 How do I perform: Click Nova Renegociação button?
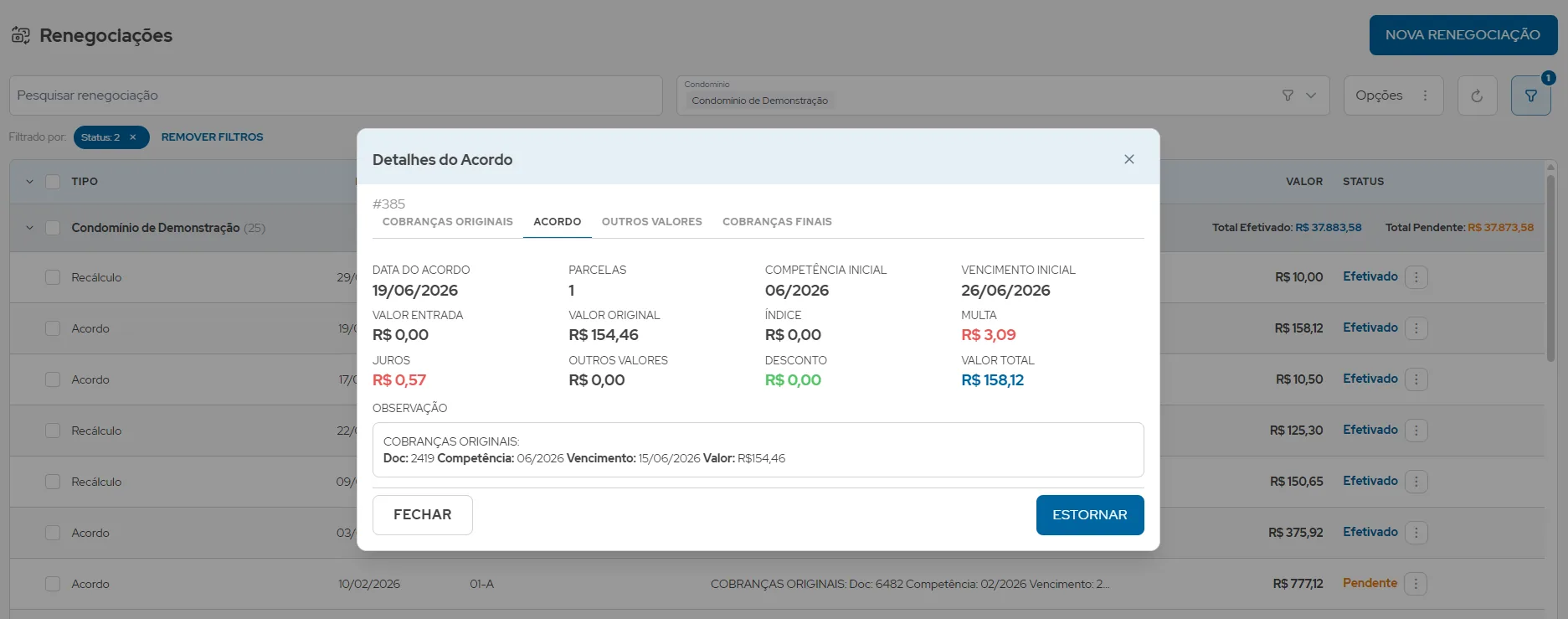pyautogui.click(x=1463, y=35)
